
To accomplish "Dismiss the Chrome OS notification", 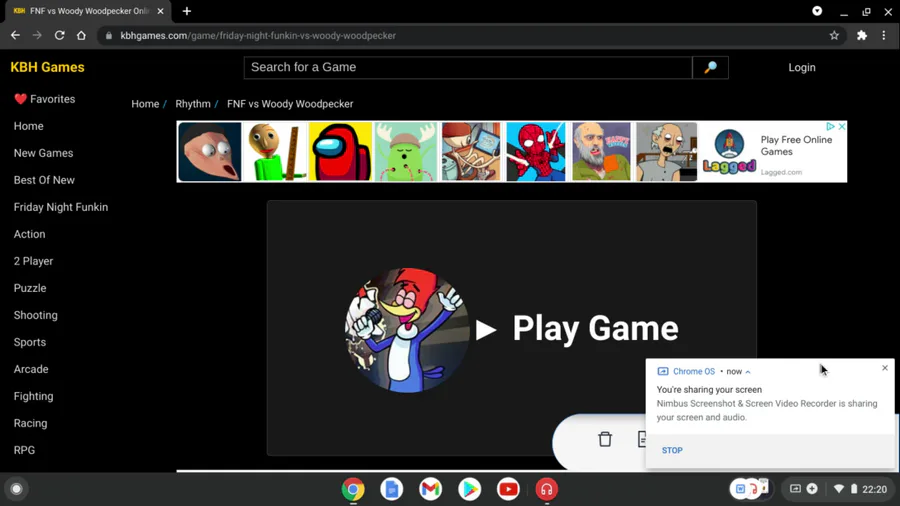I will click(x=885, y=368).
